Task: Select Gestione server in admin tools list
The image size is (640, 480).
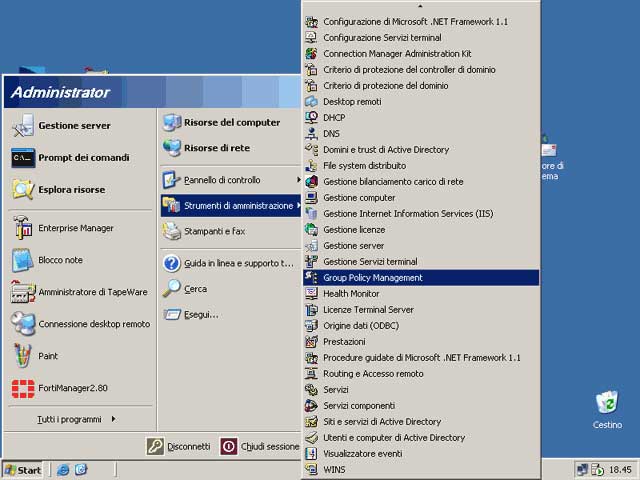Action: coord(421,245)
